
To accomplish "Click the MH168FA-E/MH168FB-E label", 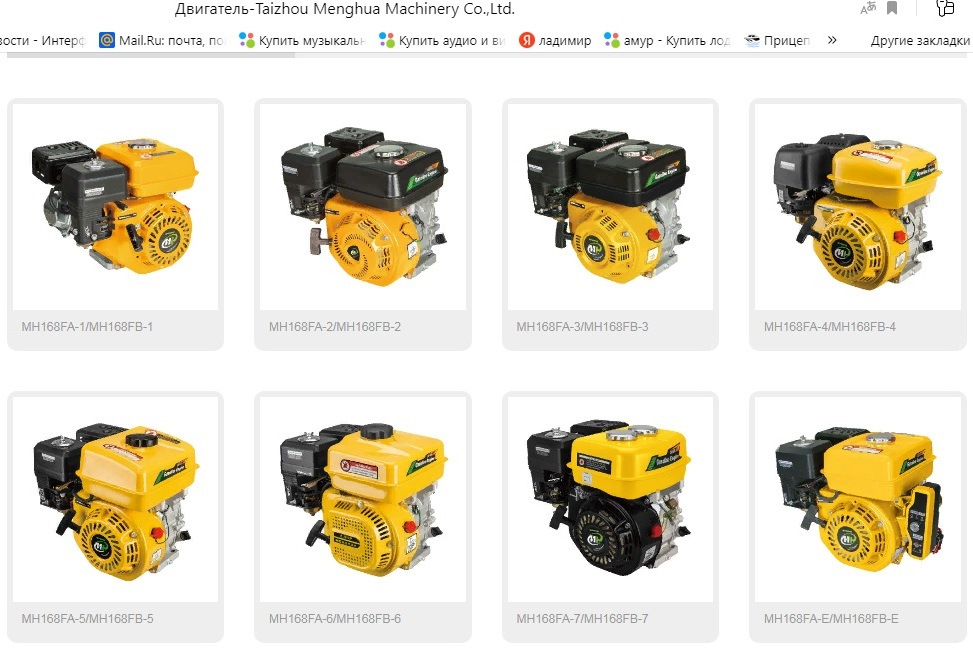I will pos(831,619).
